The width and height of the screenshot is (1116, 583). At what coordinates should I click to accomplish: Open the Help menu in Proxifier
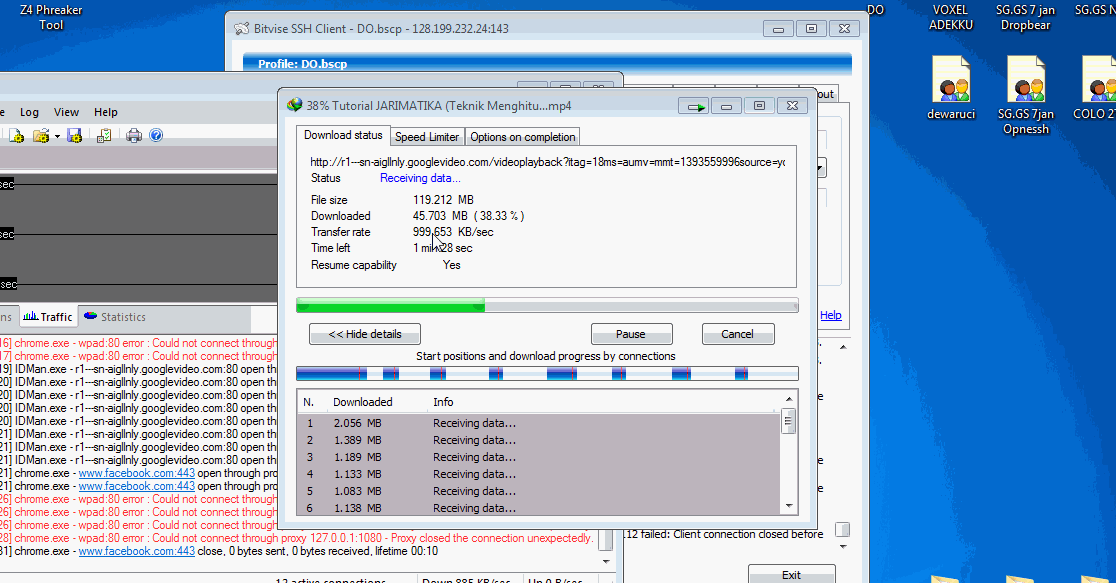point(105,112)
